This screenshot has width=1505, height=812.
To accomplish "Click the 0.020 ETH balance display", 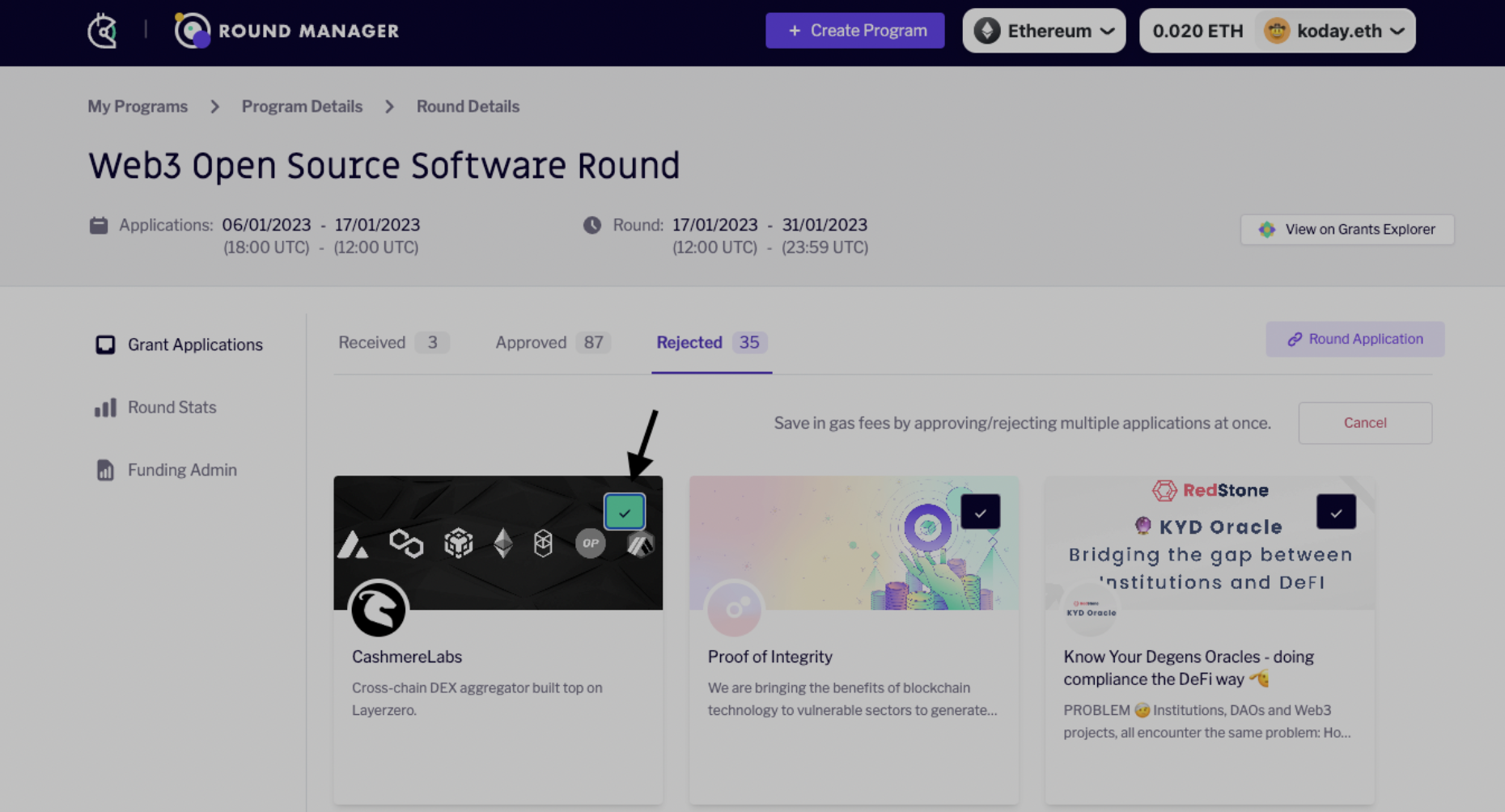I will [1198, 31].
